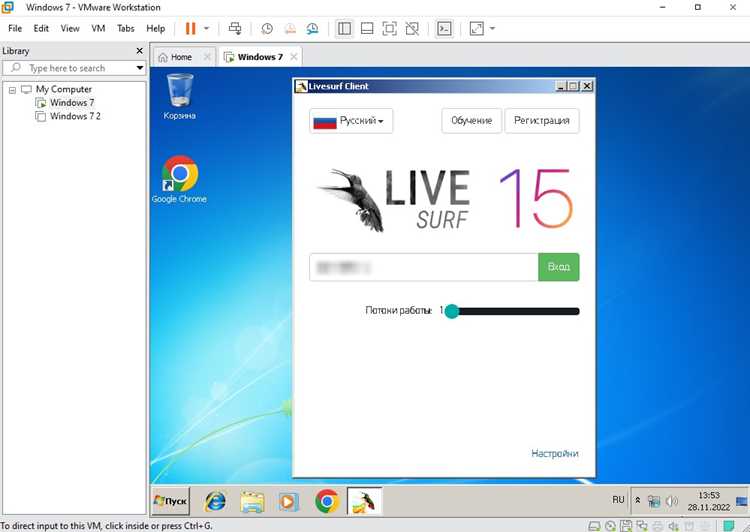Click the Потоки работы slider handle
Viewport: 750px width, 532px height.
(x=452, y=311)
